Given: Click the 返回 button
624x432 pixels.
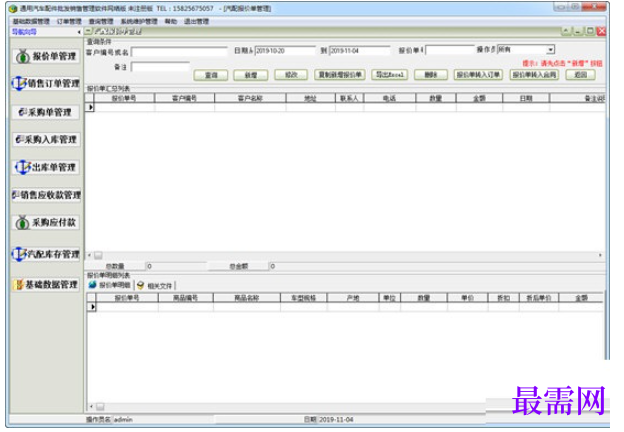Looking at the screenshot, I should 581,74.
